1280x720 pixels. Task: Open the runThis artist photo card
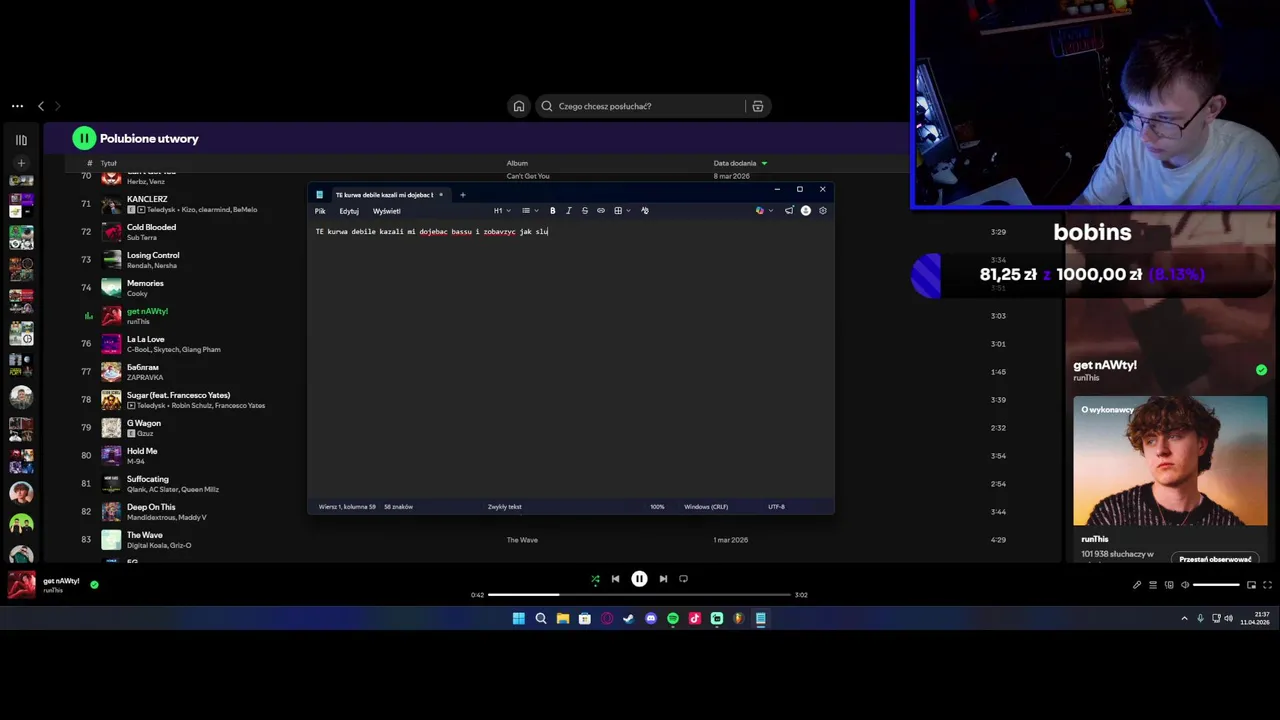[x=1170, y=461]
